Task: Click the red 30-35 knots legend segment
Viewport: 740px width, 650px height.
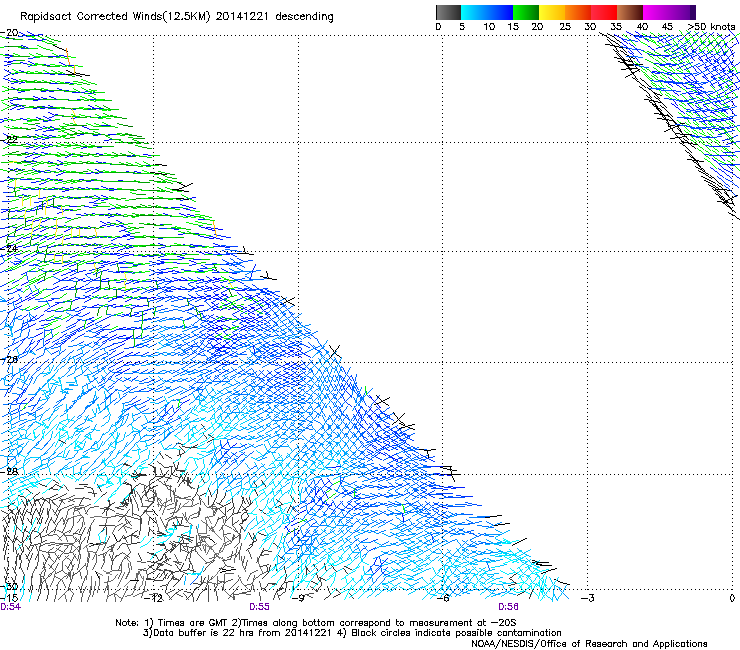Action: click(x=604, y=12)
